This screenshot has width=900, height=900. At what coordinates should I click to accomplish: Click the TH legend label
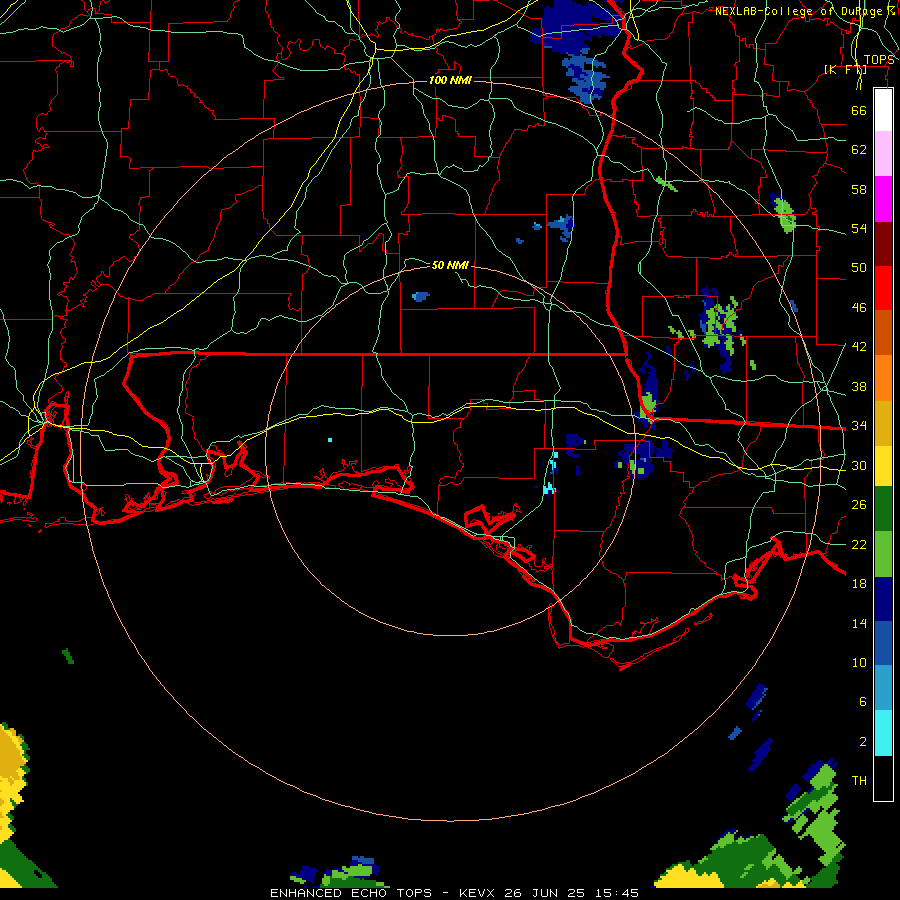click(x=859, y=781)
